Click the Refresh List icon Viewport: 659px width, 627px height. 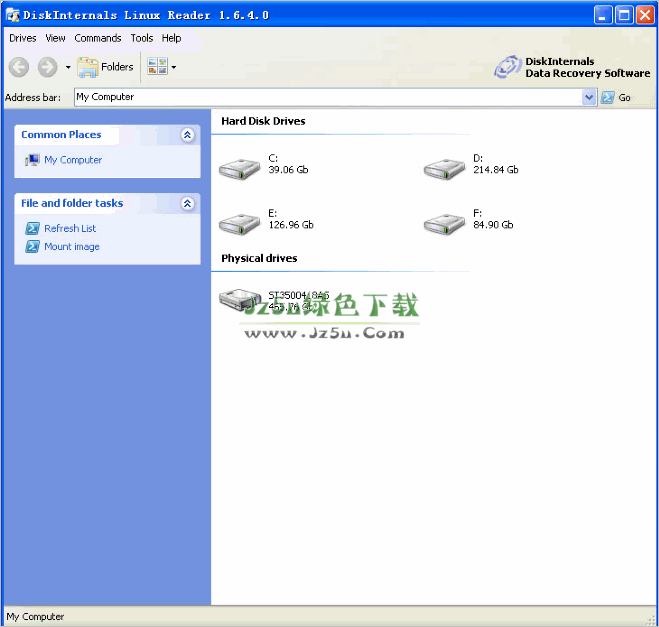coord(32,228)
